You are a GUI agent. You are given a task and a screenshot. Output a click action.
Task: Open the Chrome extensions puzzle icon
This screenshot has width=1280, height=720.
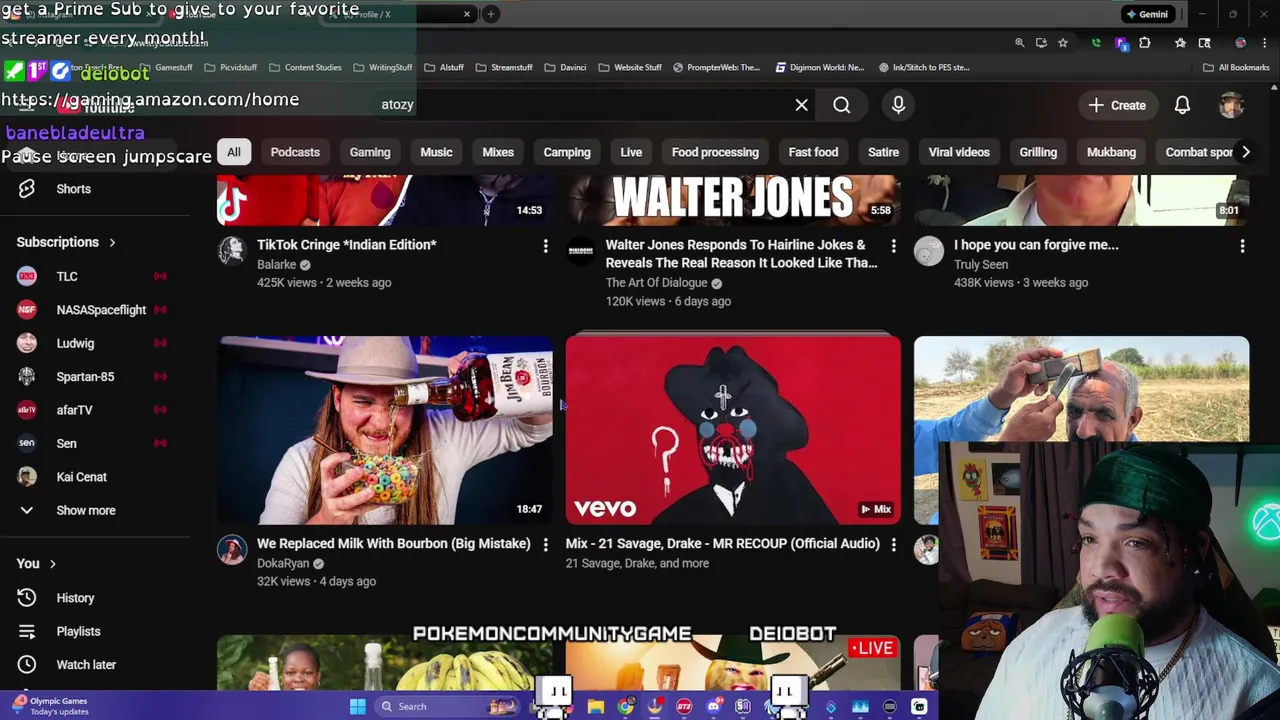point(1144,43)
